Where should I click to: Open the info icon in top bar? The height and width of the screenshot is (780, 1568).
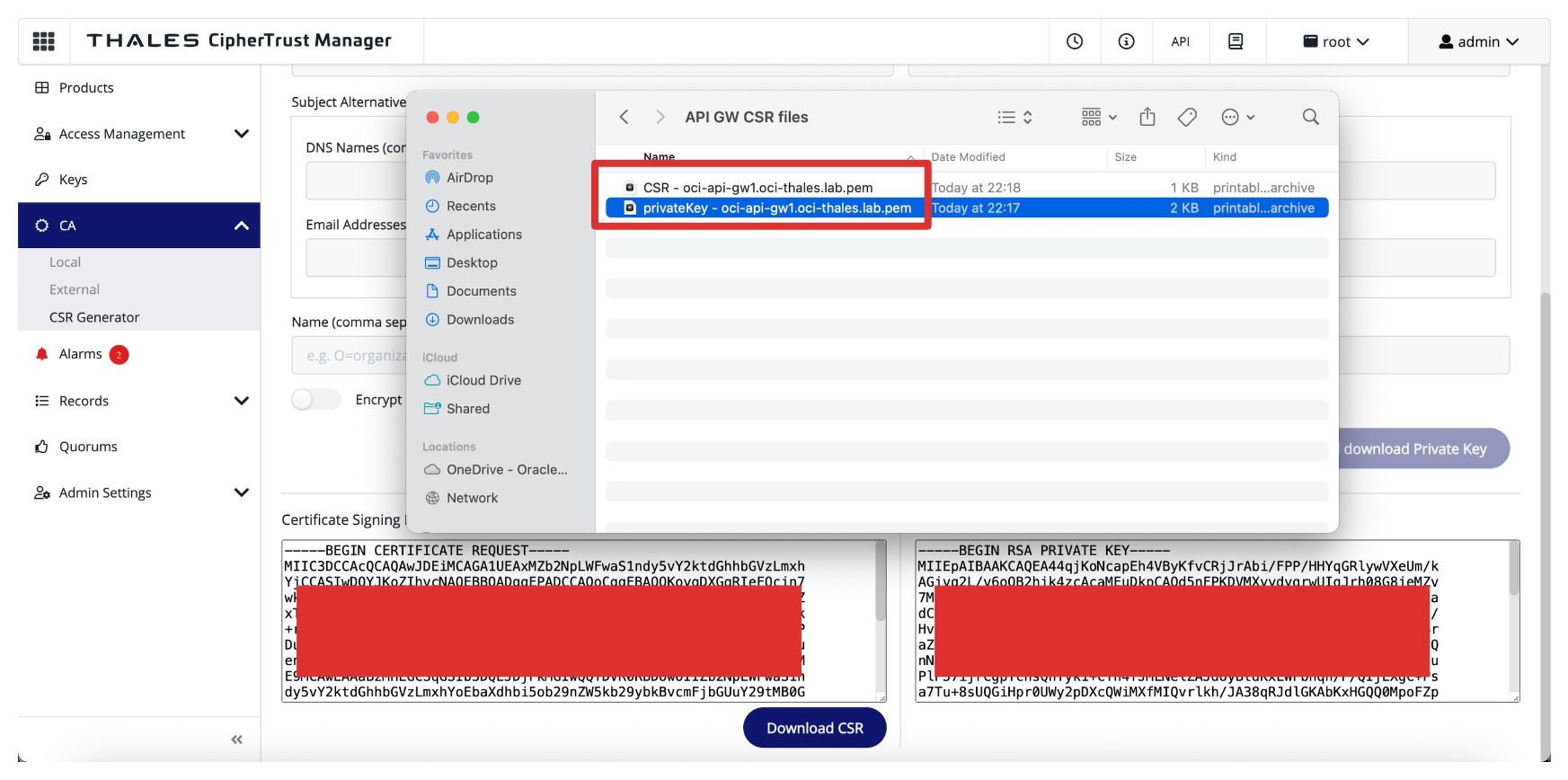(1126, 41)
